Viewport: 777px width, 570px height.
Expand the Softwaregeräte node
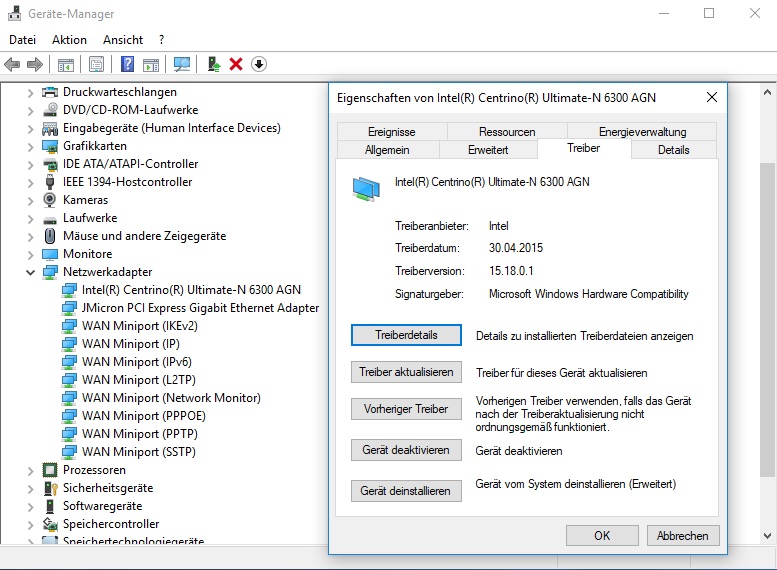click(30, 507)
